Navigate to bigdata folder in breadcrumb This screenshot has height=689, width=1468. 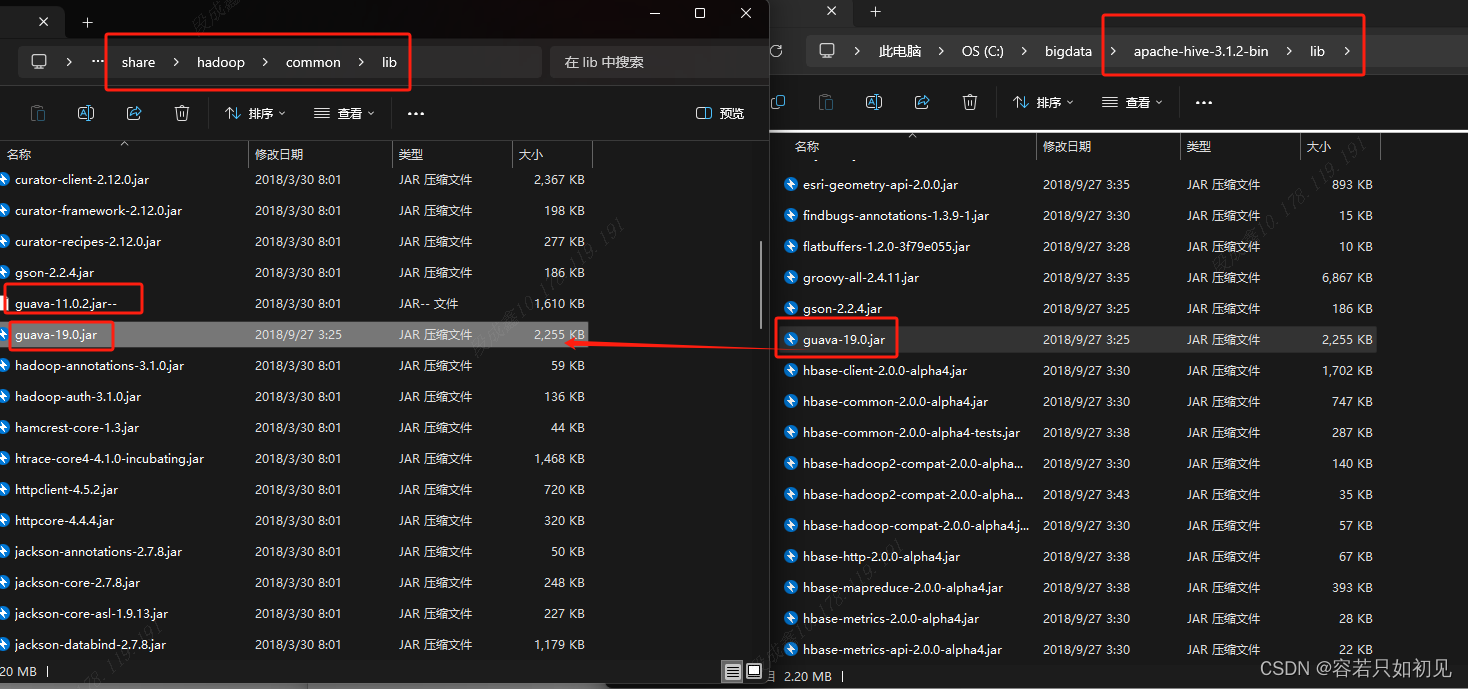[x=1068, y=51]
